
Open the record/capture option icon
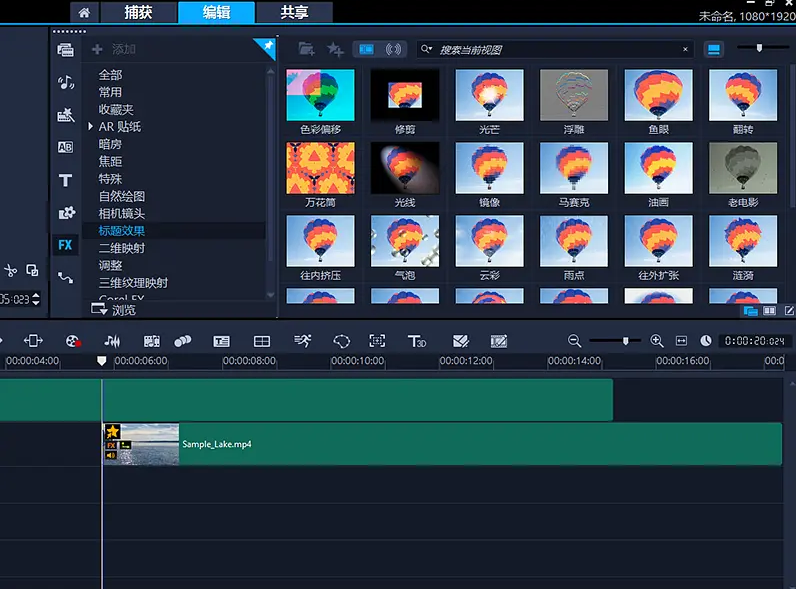74,341
